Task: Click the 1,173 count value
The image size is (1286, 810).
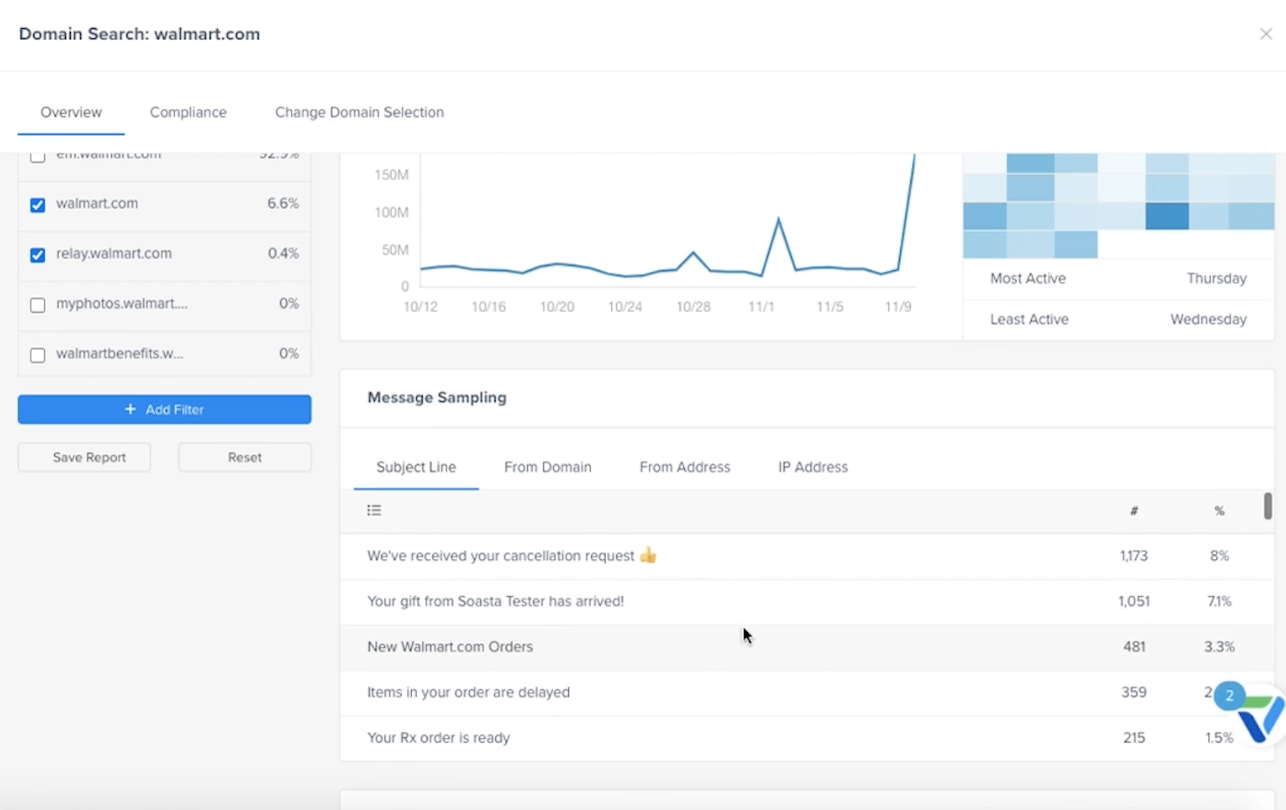Action: [x=1134, y=556]
